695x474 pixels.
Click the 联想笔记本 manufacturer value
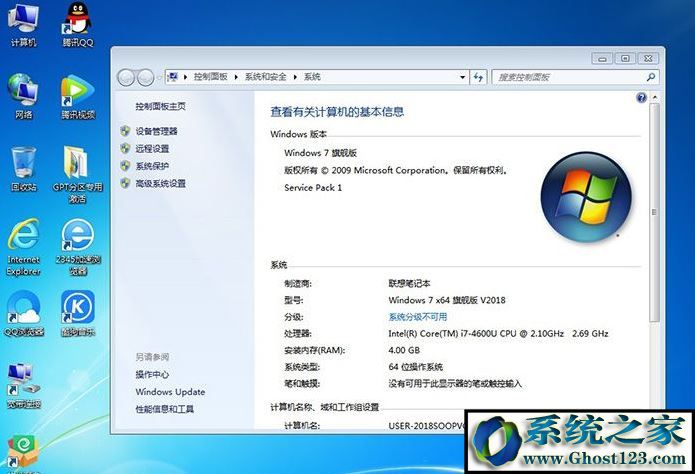(409, 283)
